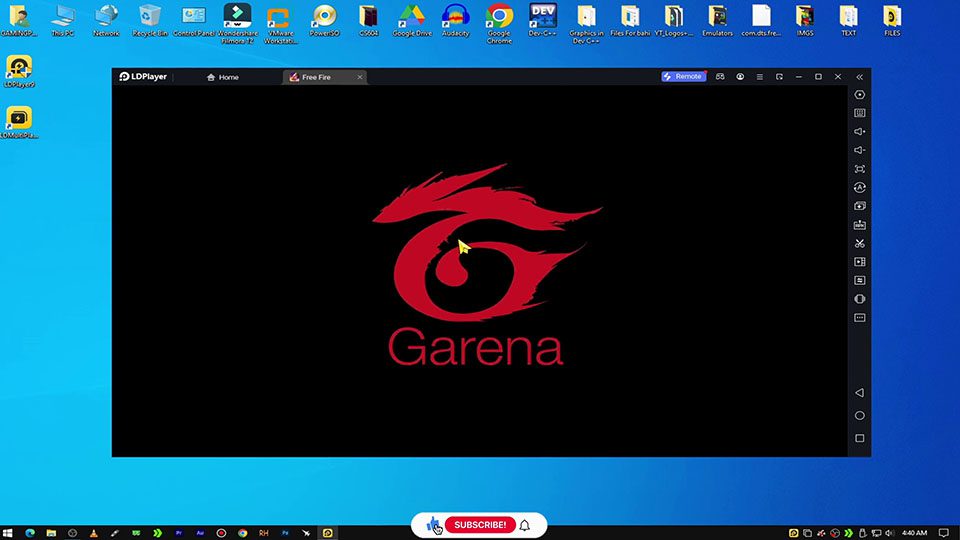The image size is (960, 540).
Task: Open File Explorer from taskbar
Action: tap(51, 533)
